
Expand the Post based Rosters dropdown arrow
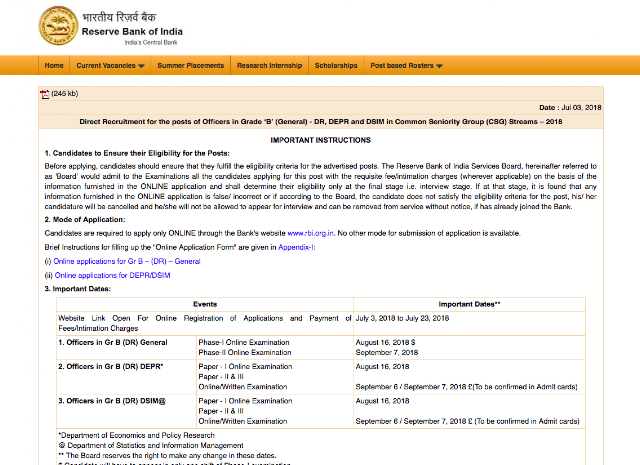pyautogui.click(x=439, y=66)
